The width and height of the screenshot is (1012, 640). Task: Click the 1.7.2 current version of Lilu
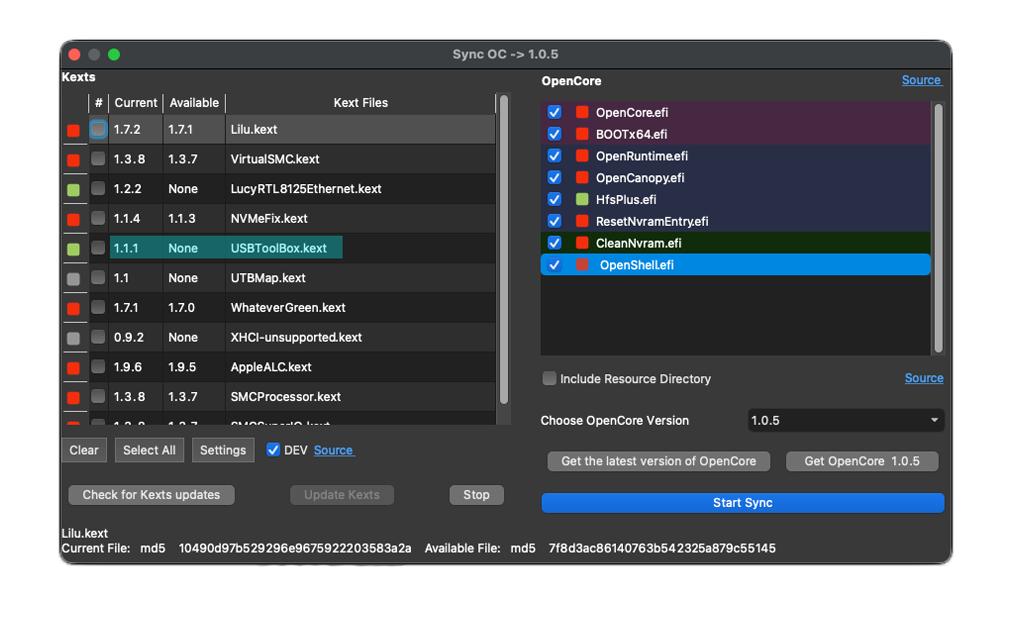click(127, 130)
